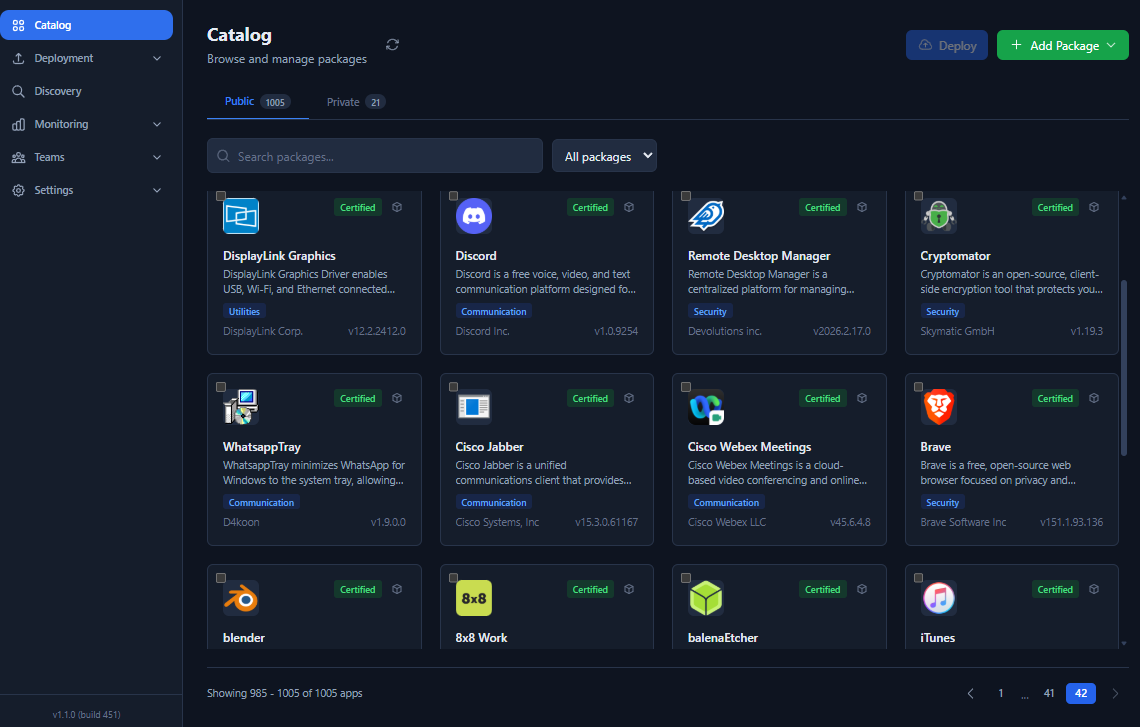Click the 8x8 Work logo
The height and width of the screenshot is (727, 1140).
474,598
